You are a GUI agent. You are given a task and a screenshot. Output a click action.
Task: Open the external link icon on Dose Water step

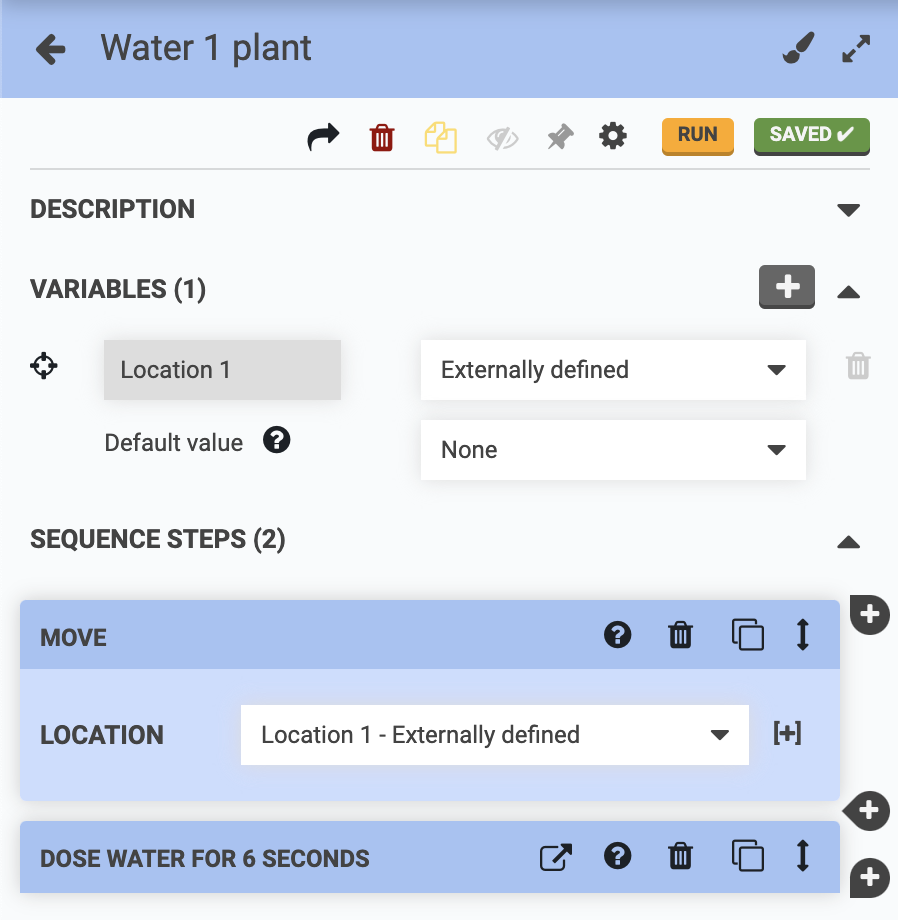[x=555, y=857]
